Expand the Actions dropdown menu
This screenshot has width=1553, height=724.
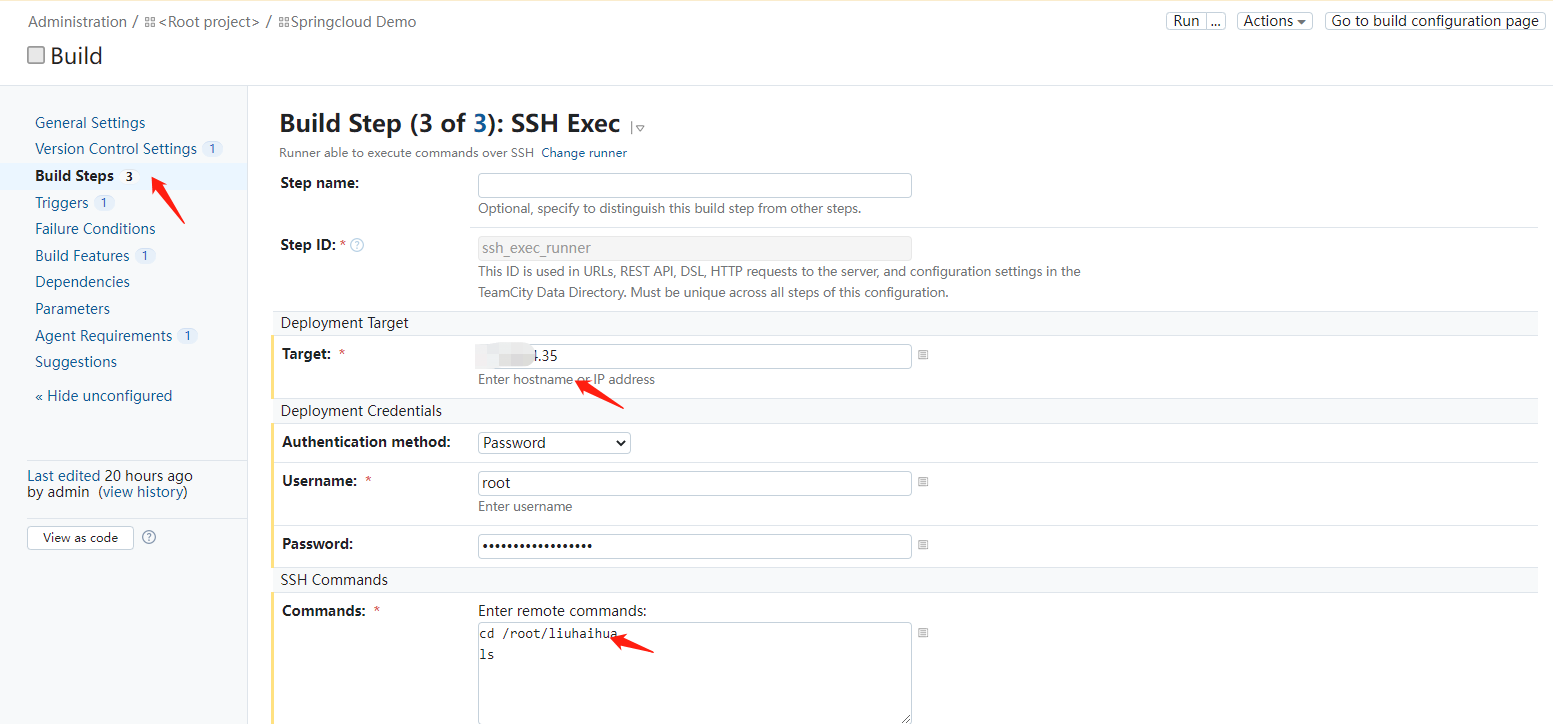click(x=1275, y=21)
